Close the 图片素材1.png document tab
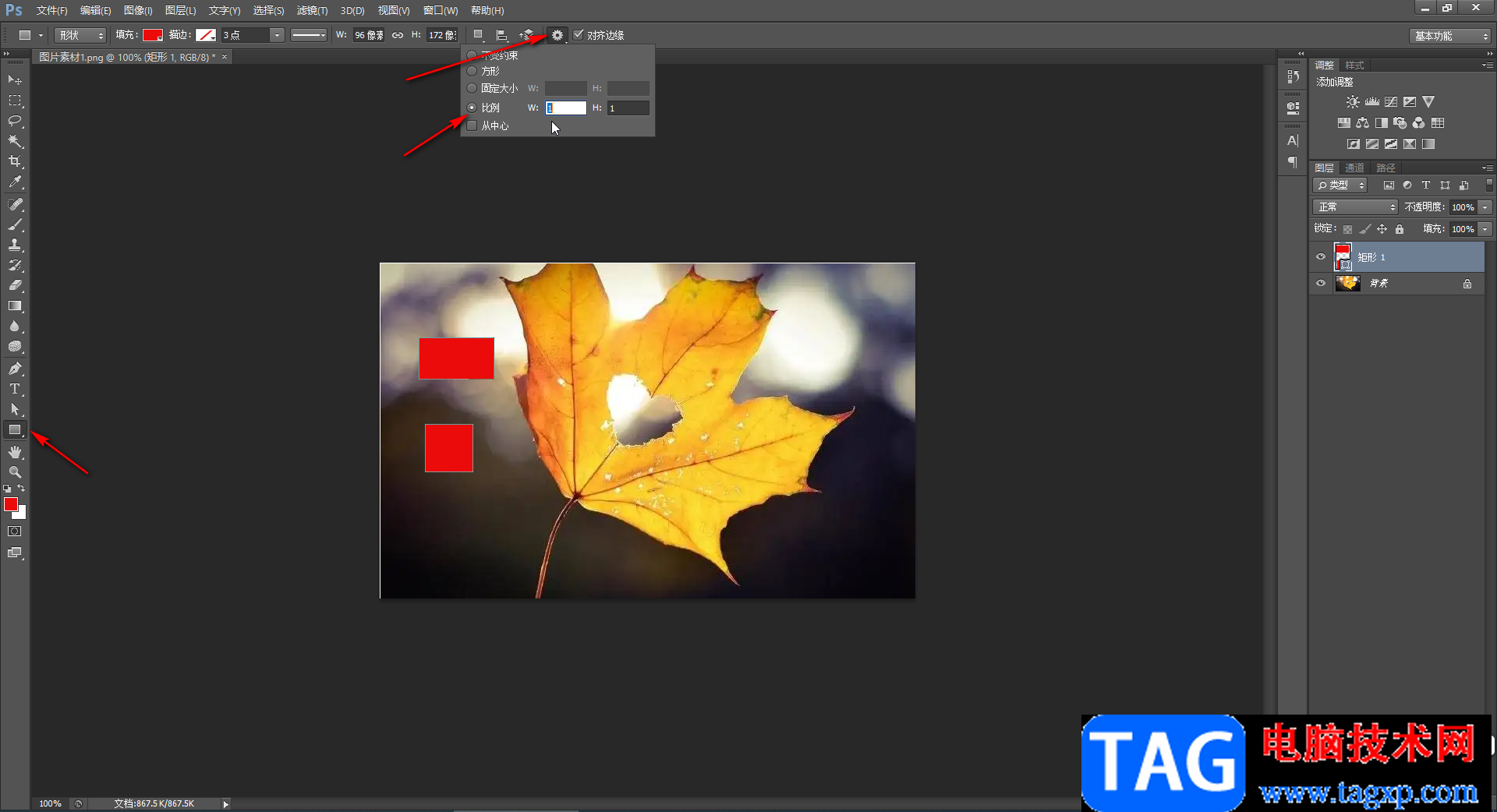The width and height of the screenshot is (1497, 812). [x=225, y=57]
